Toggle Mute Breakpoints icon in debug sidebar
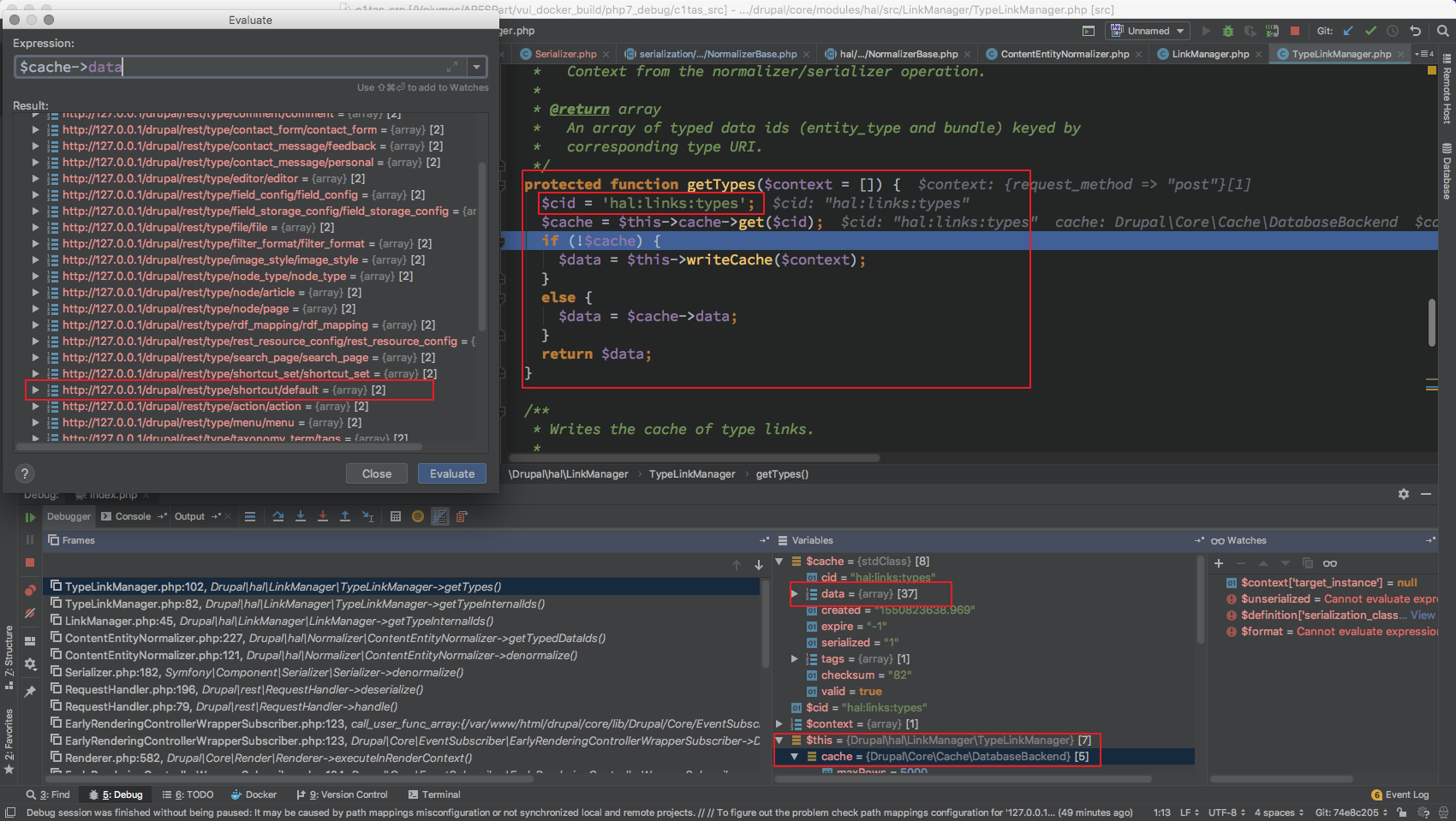The width and height of the screenshot is (1456, 821). pyautogui.click(x=30, y=613)
